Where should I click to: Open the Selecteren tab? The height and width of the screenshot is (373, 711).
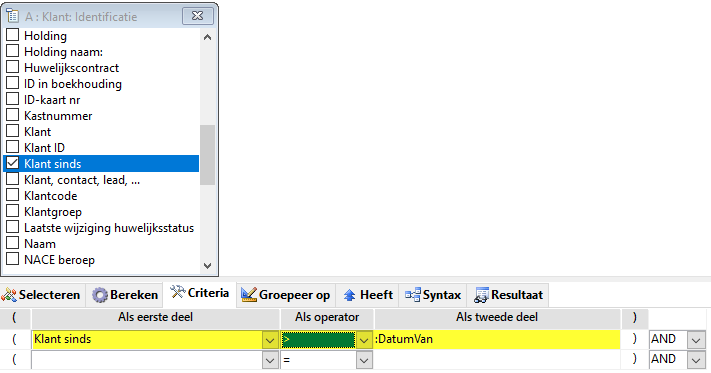coord(42,295)
